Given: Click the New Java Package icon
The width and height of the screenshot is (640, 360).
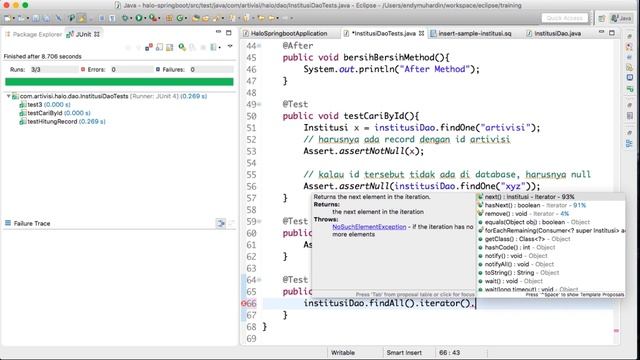Looking at the screenshot, I should tap(169, 18).
